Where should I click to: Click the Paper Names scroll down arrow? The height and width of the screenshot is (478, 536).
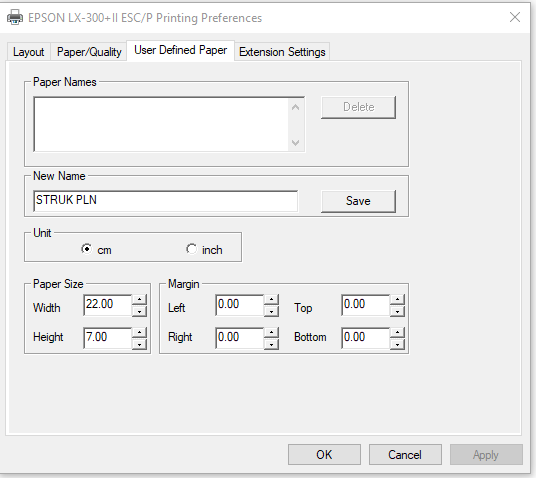point(296,142)
